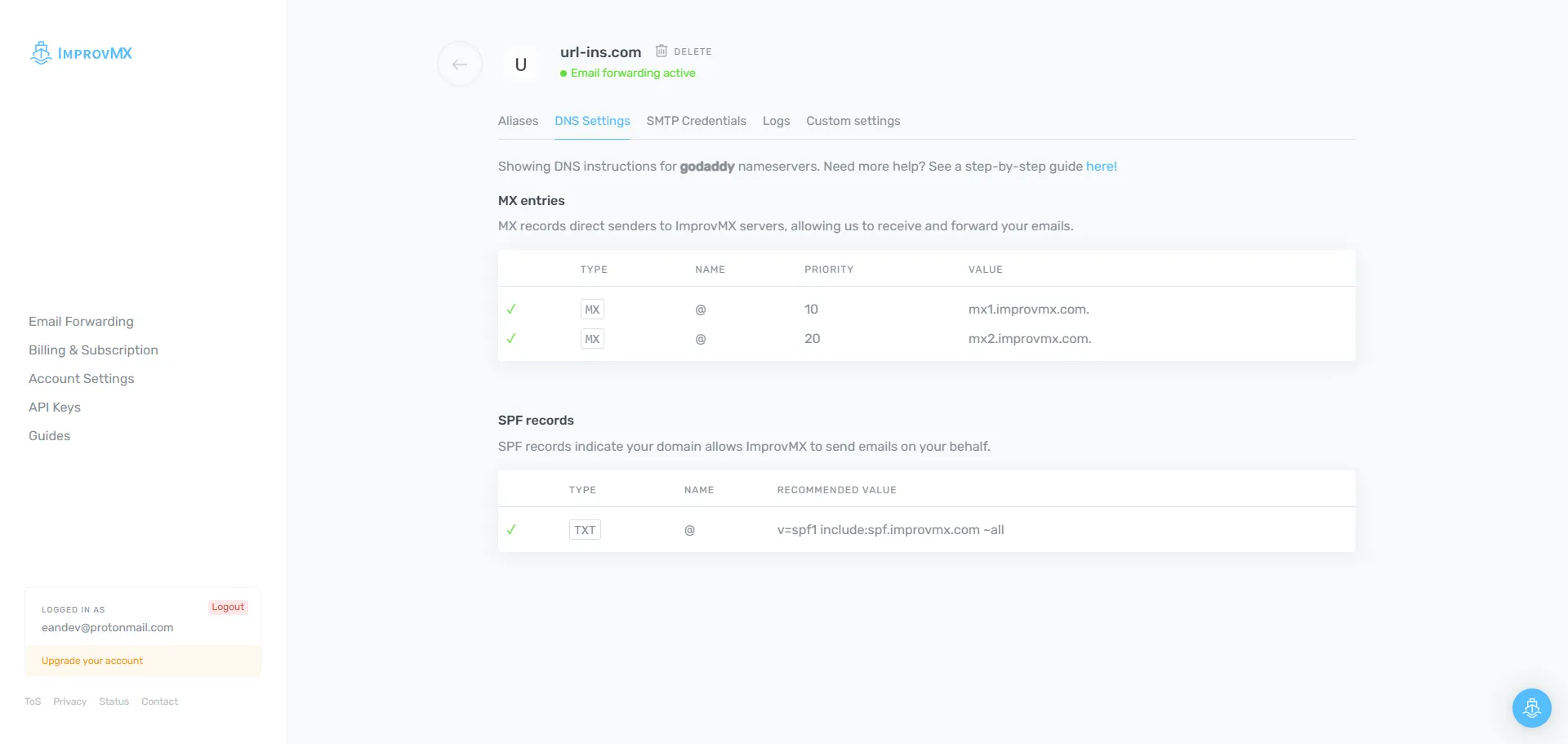Switch to the Aliases tab

[518, 121]
